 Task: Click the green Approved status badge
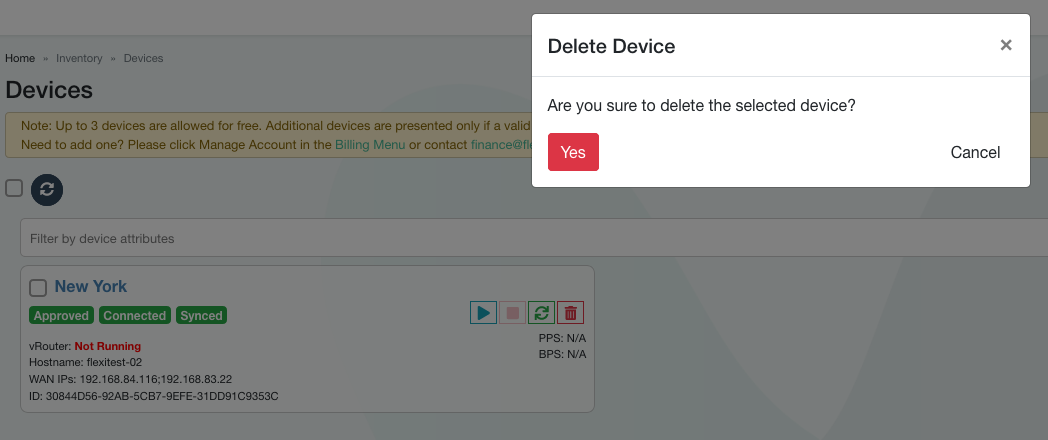pyautogui.click(x=61, y=316)
